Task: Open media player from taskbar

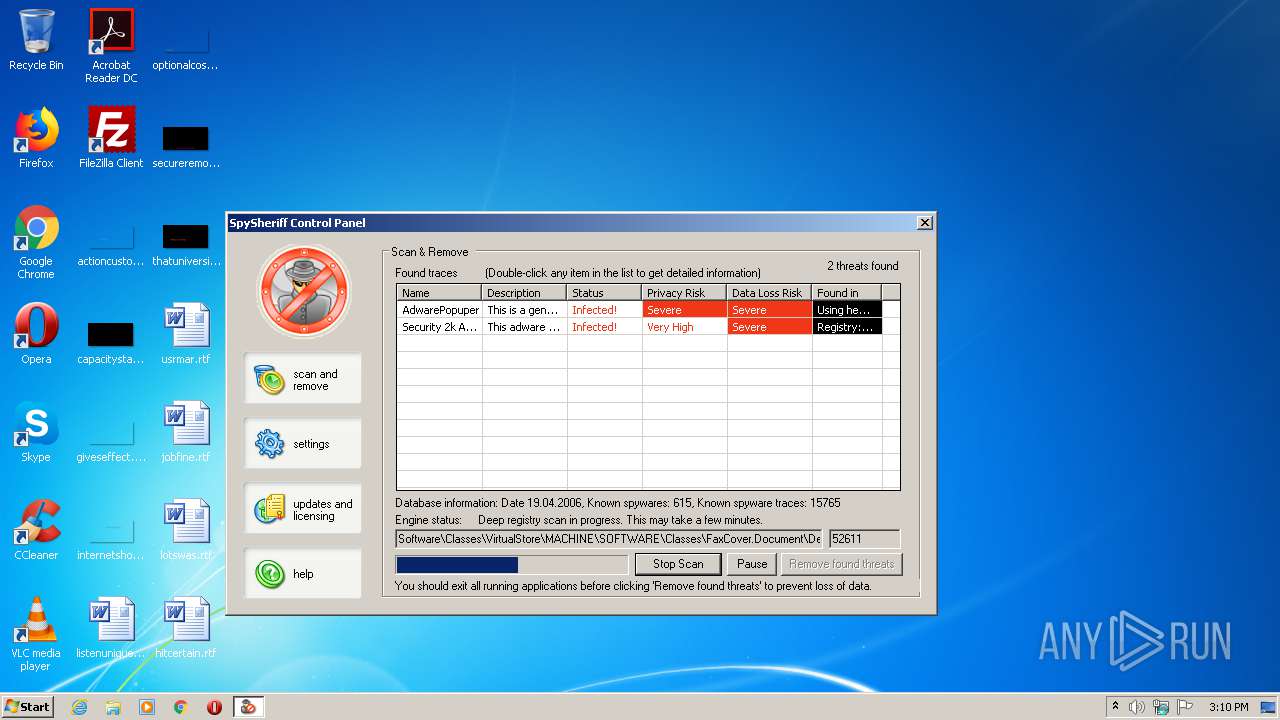Action: coord(147,707)
